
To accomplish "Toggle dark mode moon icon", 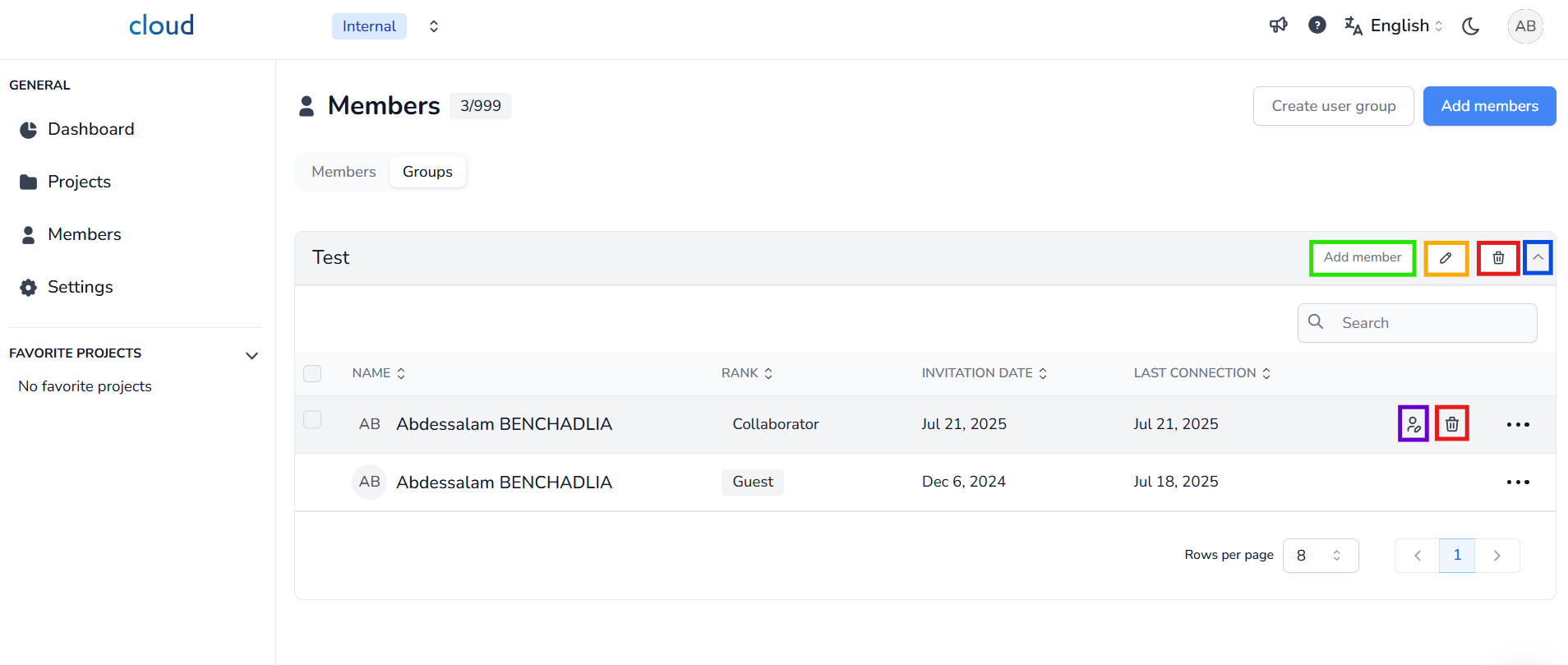I will (1470, 26).
